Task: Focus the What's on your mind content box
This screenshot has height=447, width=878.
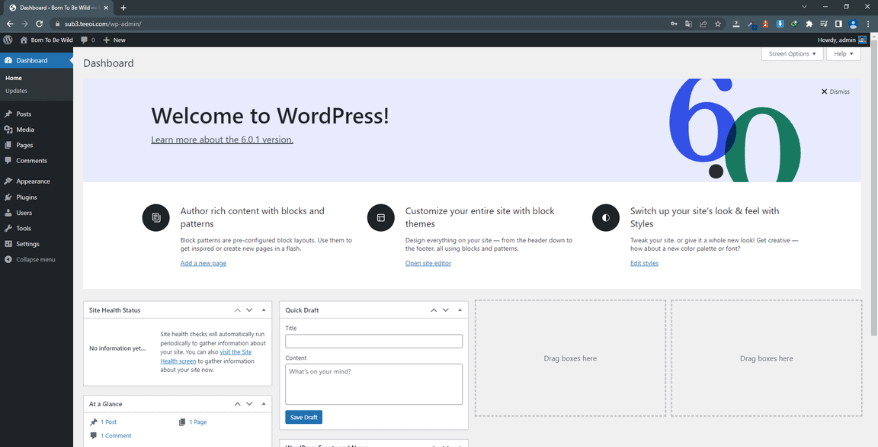Action: pyautogui.click(x=374, y=384)
